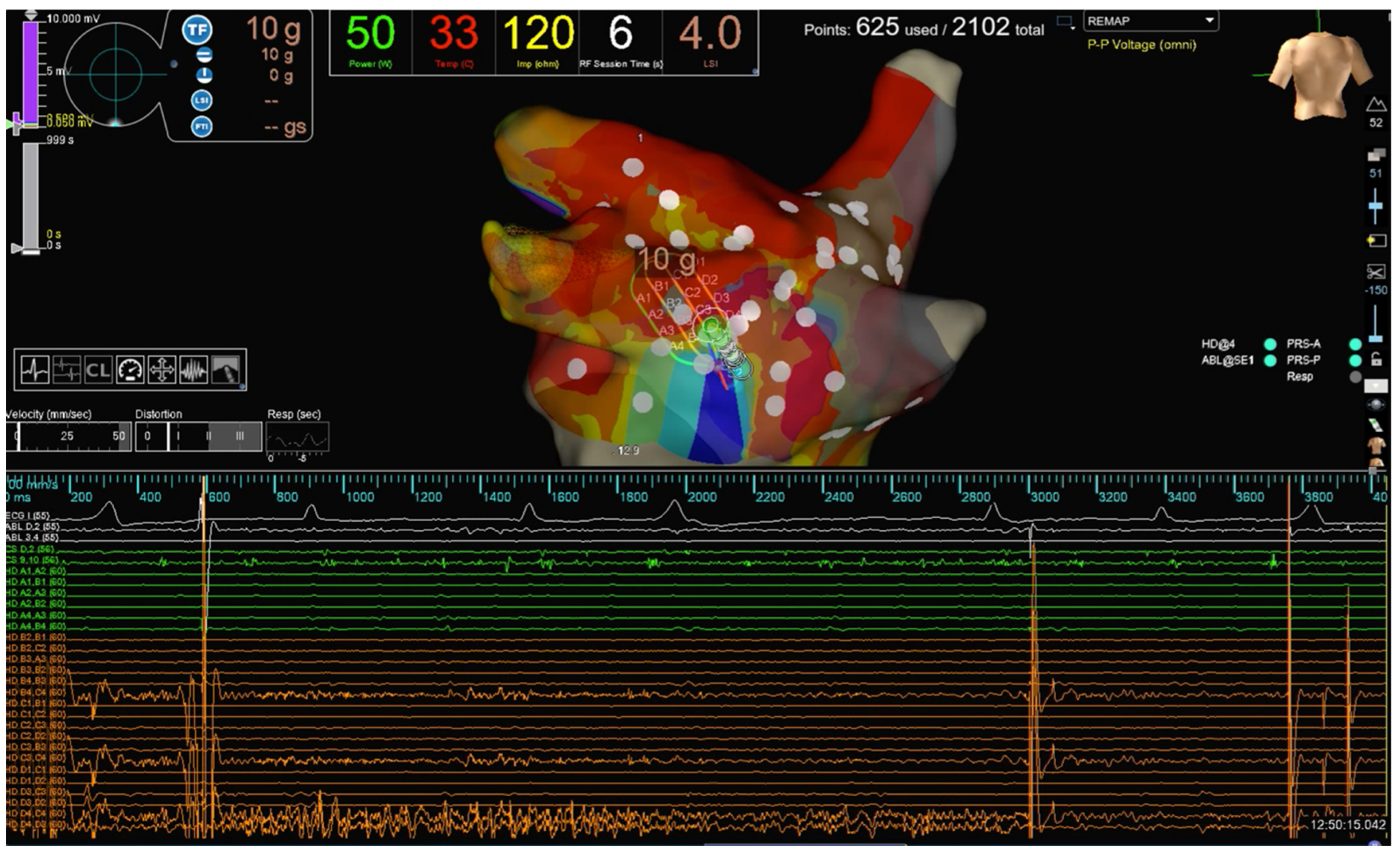Screen dimensions: 1400x859
Task: Toggle the LSI indicator button
Action: click(202, 100)
